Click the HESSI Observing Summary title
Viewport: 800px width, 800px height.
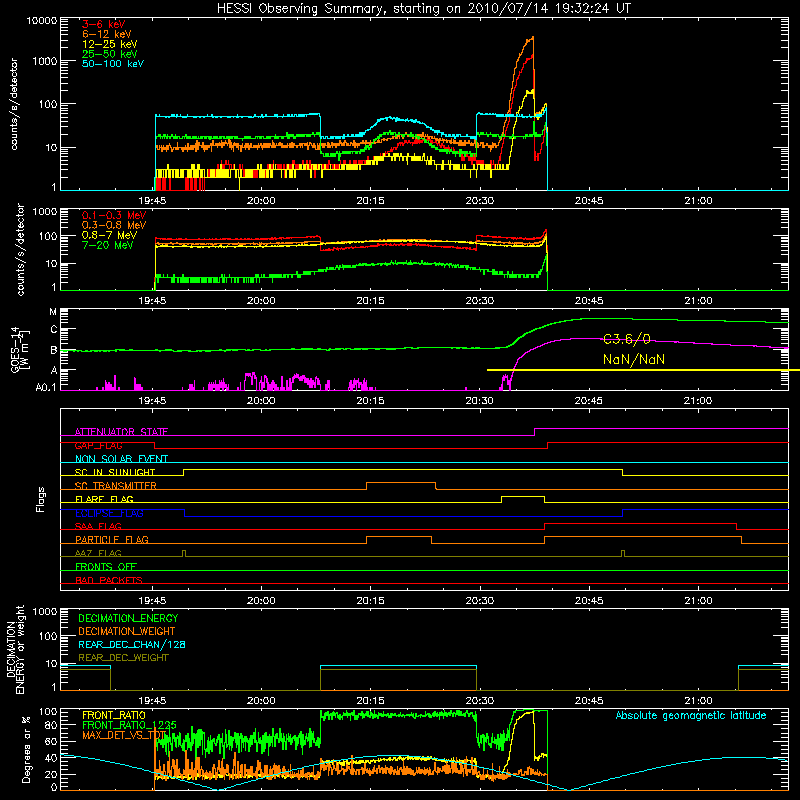click(423, 9)
